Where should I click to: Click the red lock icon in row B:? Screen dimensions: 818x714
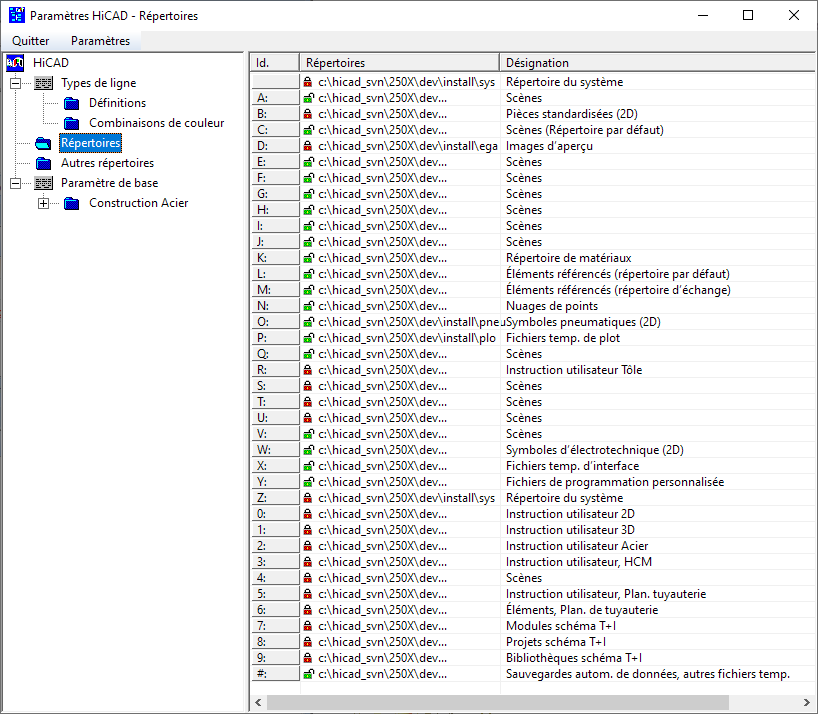[308, 114]
